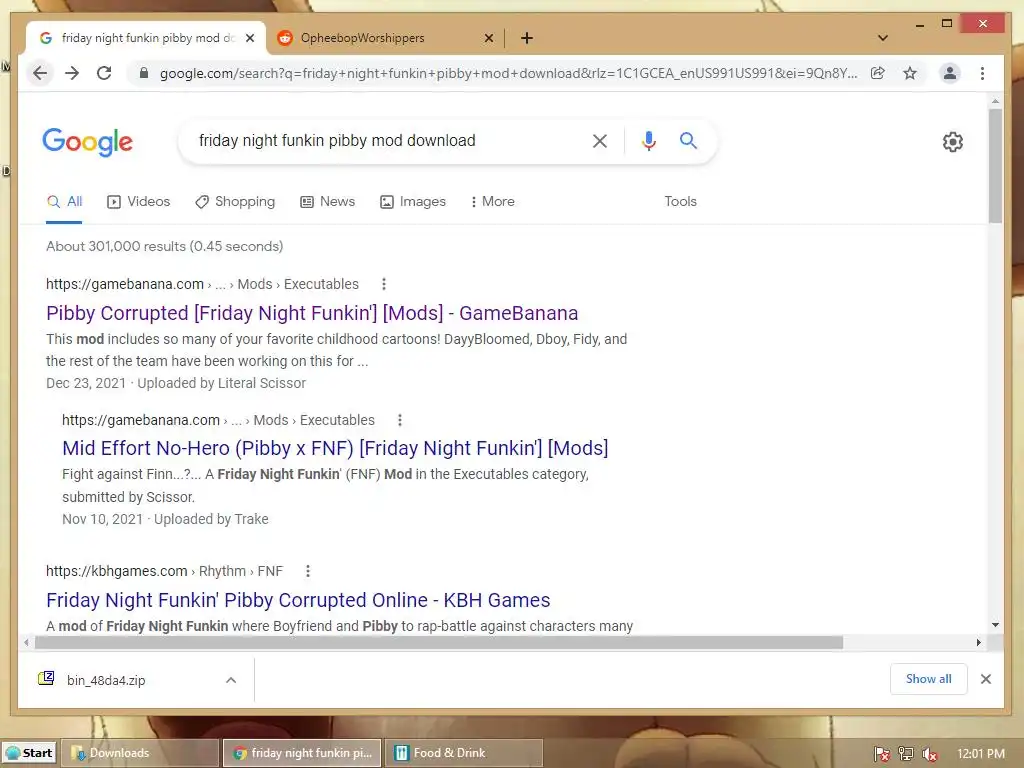The width and height of the screenshot is (1024, 768).
Task: Open options menu for first gamebanana.com result
Action: pyautogui.click(x=384, y=284)
